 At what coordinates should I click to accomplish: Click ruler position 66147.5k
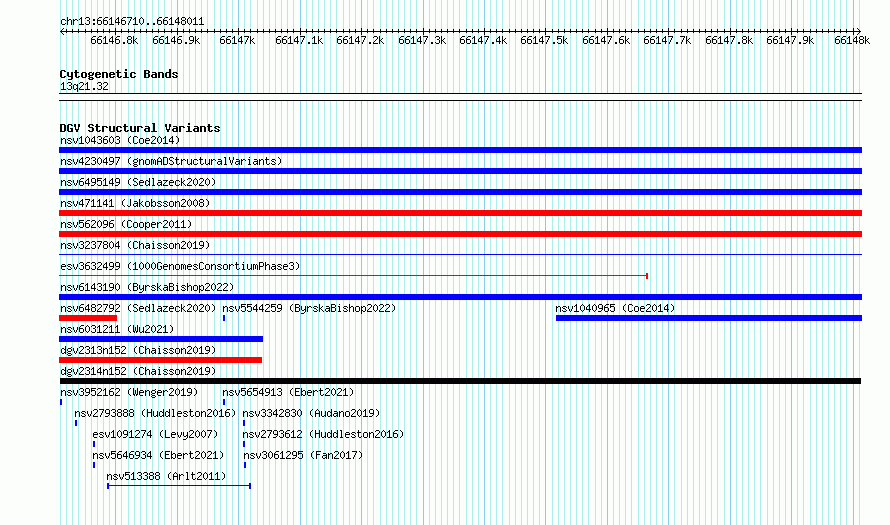click(x=544, y=40)
